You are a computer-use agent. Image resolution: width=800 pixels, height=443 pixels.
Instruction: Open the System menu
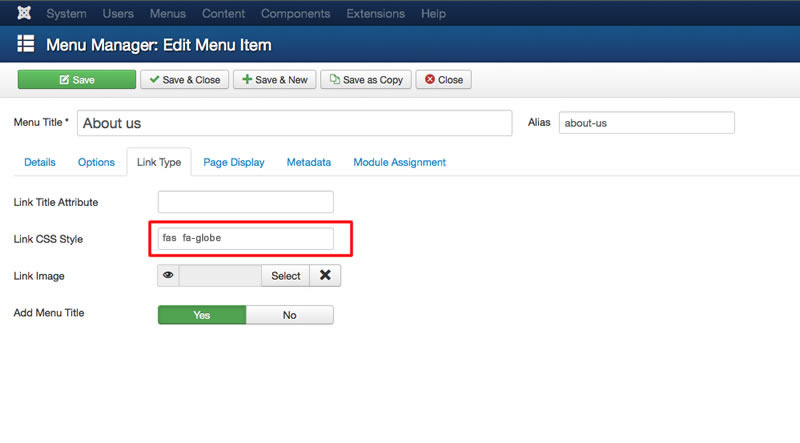point(66,13)
